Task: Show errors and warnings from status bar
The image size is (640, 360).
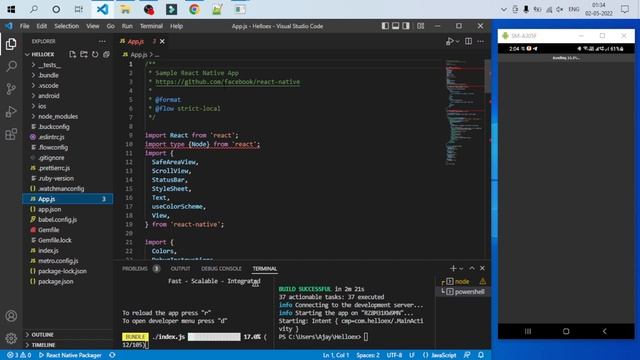Action: pos(19,355)
